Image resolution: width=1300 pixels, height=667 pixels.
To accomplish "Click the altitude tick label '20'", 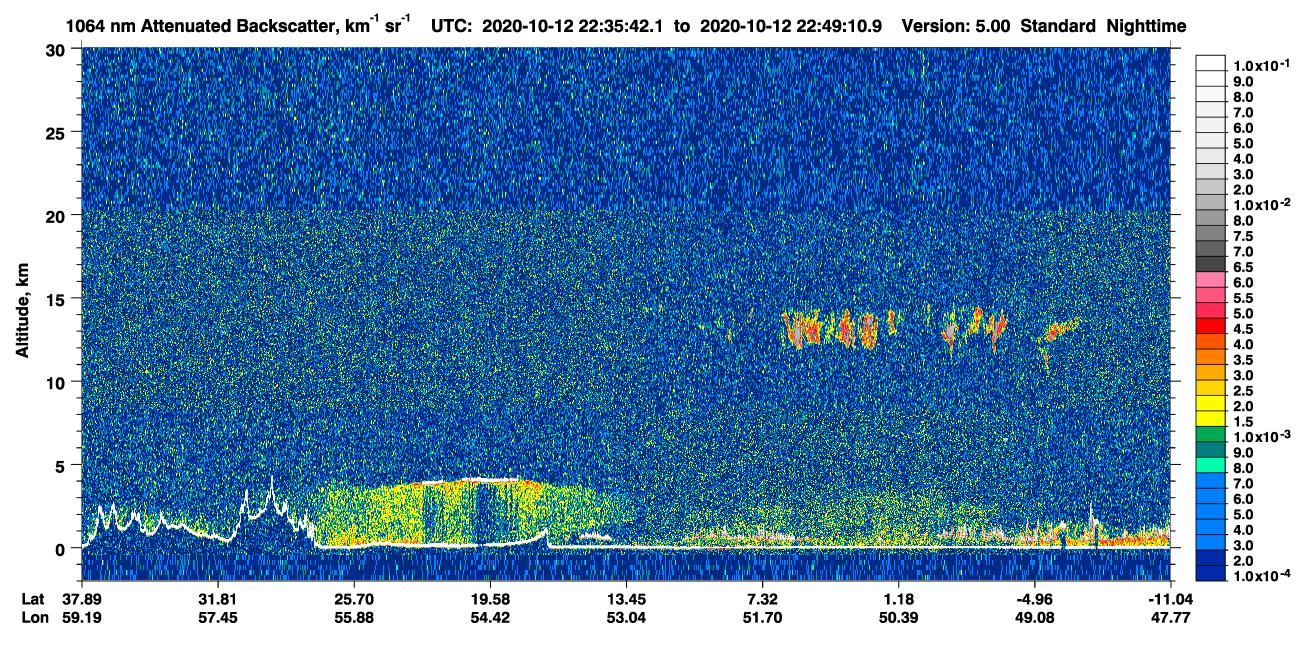I will point(57,216).
